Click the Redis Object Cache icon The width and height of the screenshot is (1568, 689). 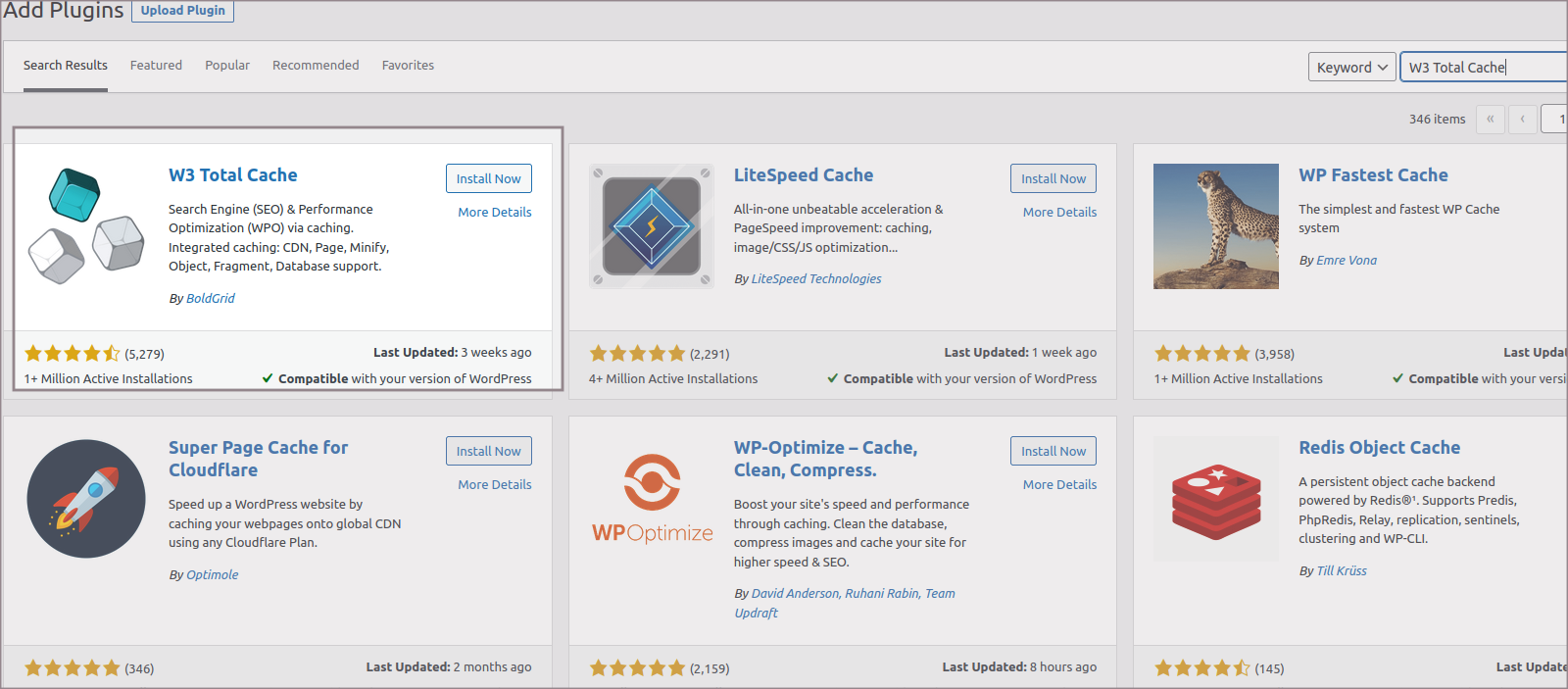pyautogui.click(x=1215, y=499)
